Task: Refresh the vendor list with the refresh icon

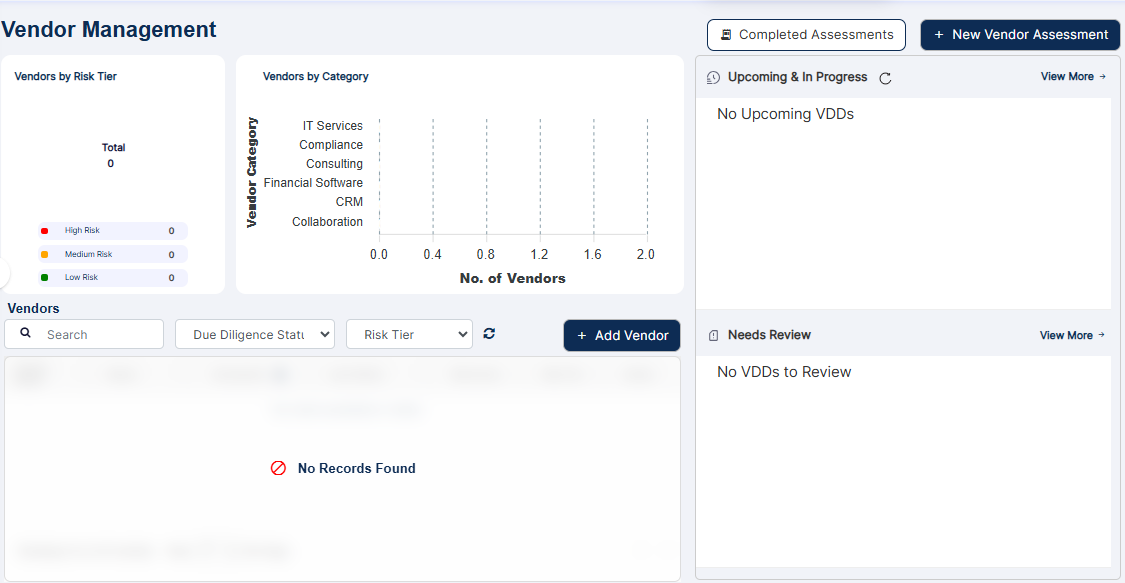Action: (489, 333)
